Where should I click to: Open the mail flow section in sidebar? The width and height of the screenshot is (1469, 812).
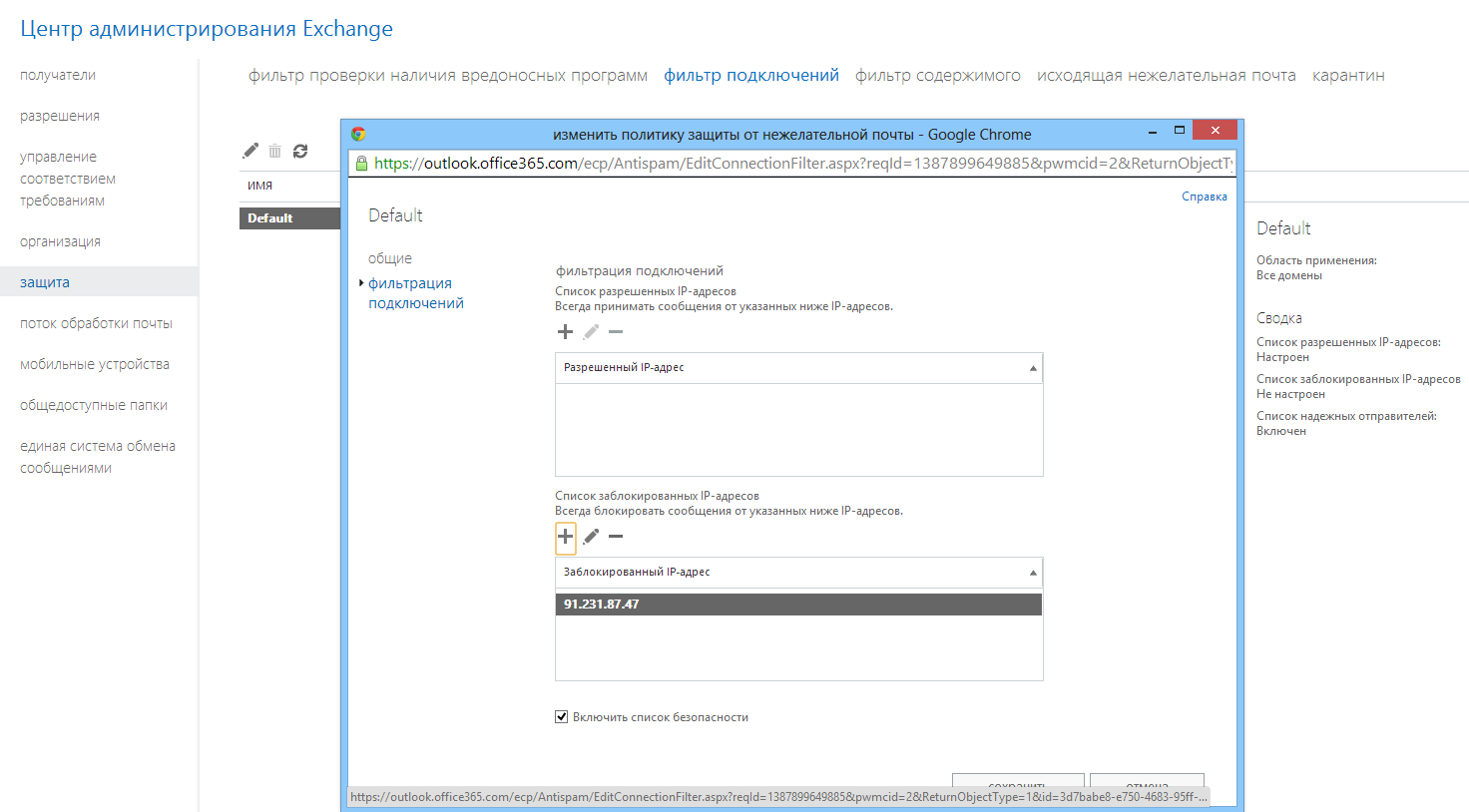96,323
